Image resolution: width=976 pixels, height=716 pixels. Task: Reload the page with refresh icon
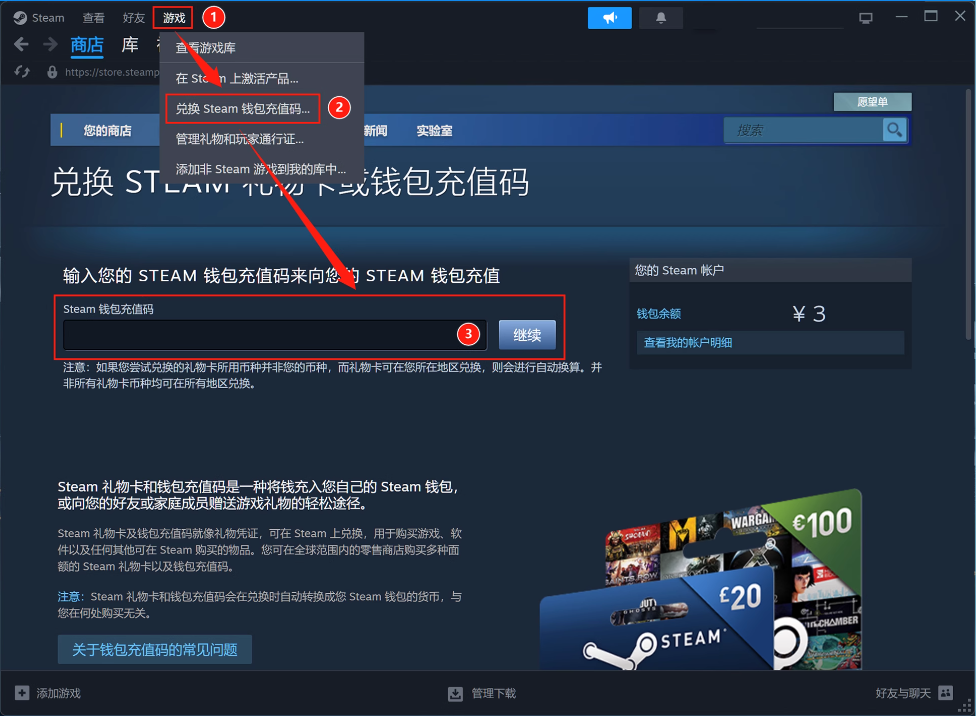tap(22, 72)
